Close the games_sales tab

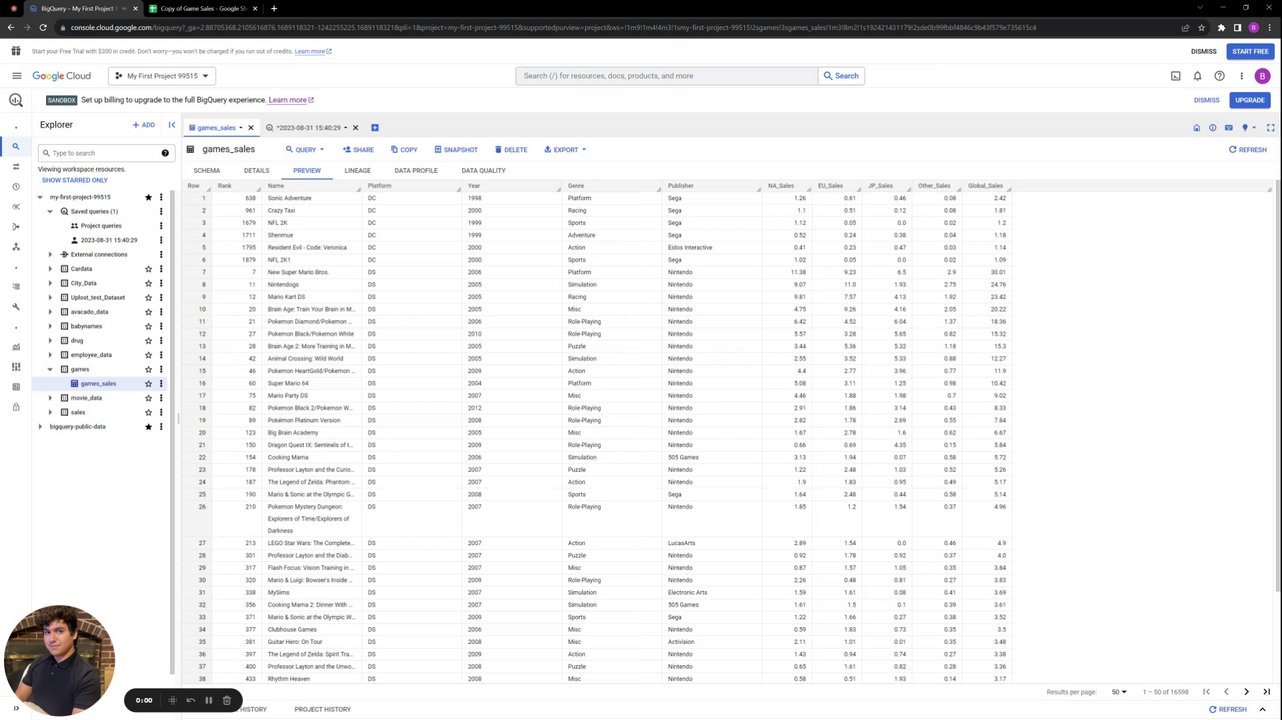(251, 128)
